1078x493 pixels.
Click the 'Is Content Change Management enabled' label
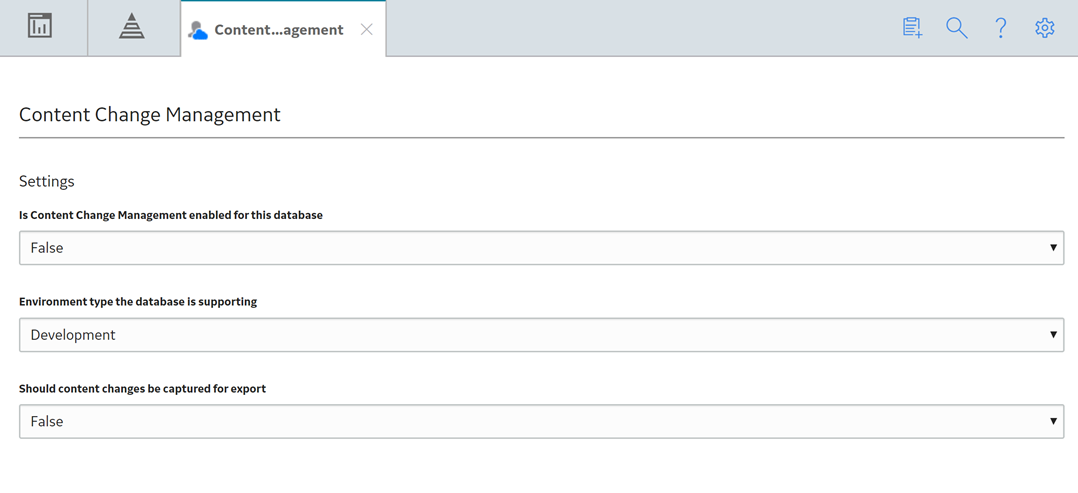point(171,215)
